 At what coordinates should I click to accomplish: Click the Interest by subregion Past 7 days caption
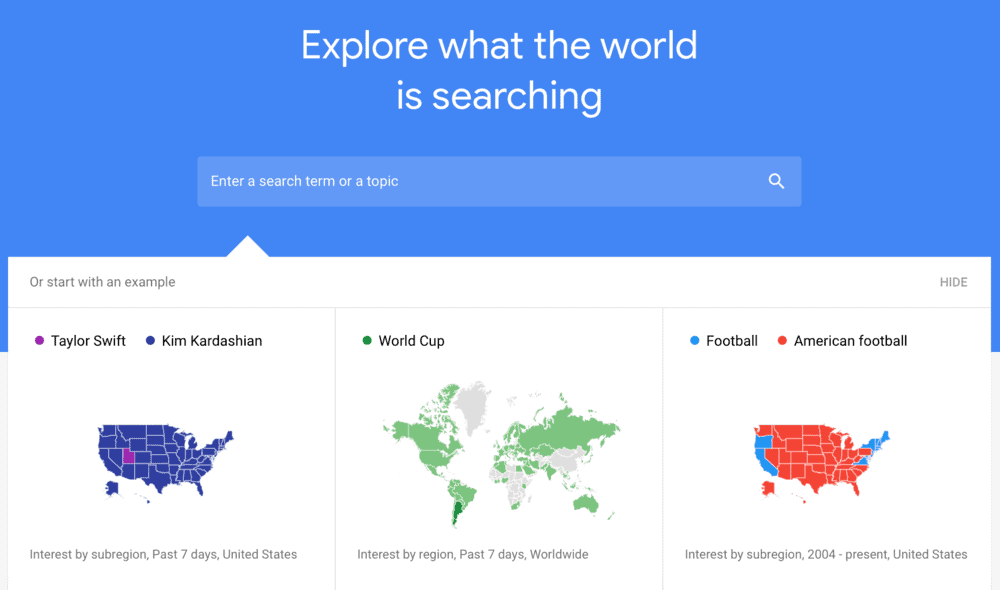(161, 554)
